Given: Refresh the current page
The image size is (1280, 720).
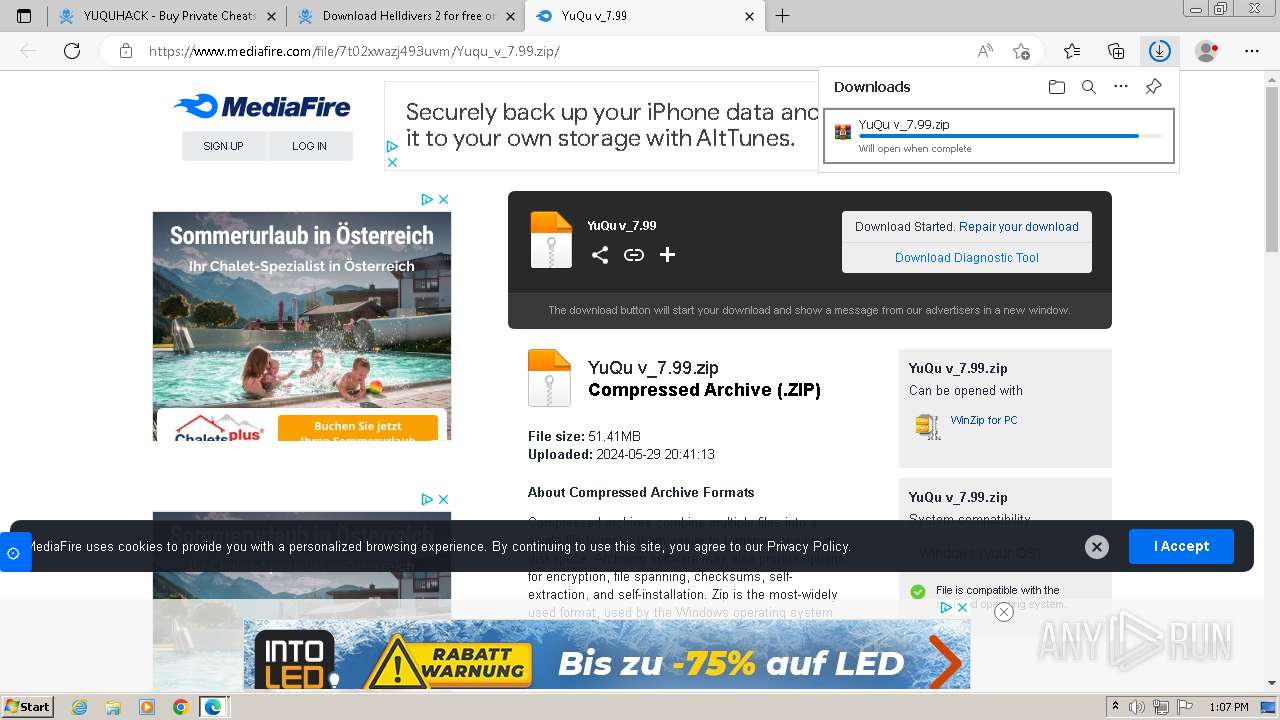Looking at the screenshot, I should click(x=72, y=51).
